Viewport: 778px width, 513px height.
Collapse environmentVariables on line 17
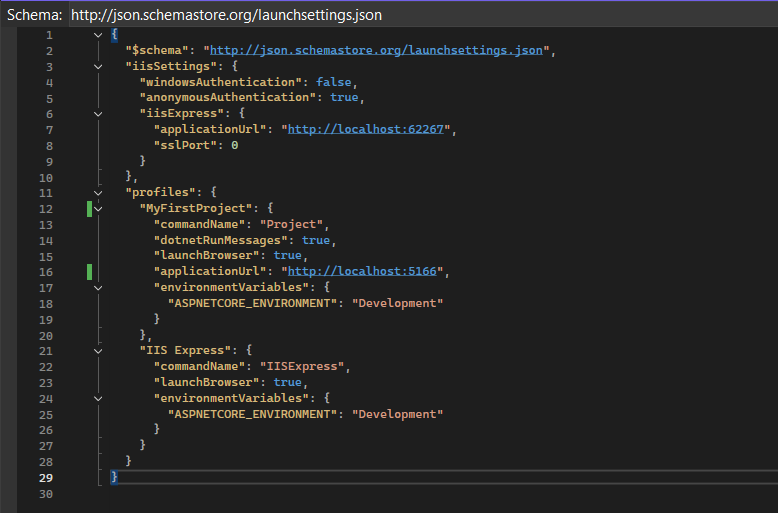tap(98, 288)
